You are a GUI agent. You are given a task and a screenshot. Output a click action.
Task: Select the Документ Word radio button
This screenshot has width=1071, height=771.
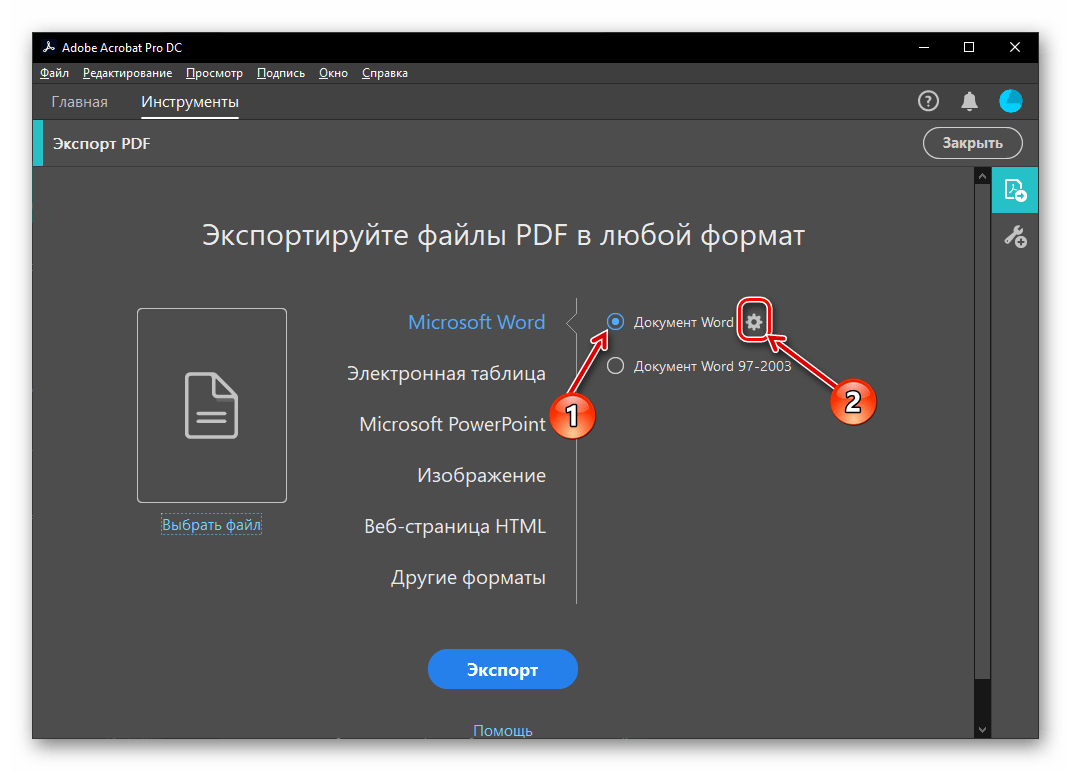coord(615,322)
